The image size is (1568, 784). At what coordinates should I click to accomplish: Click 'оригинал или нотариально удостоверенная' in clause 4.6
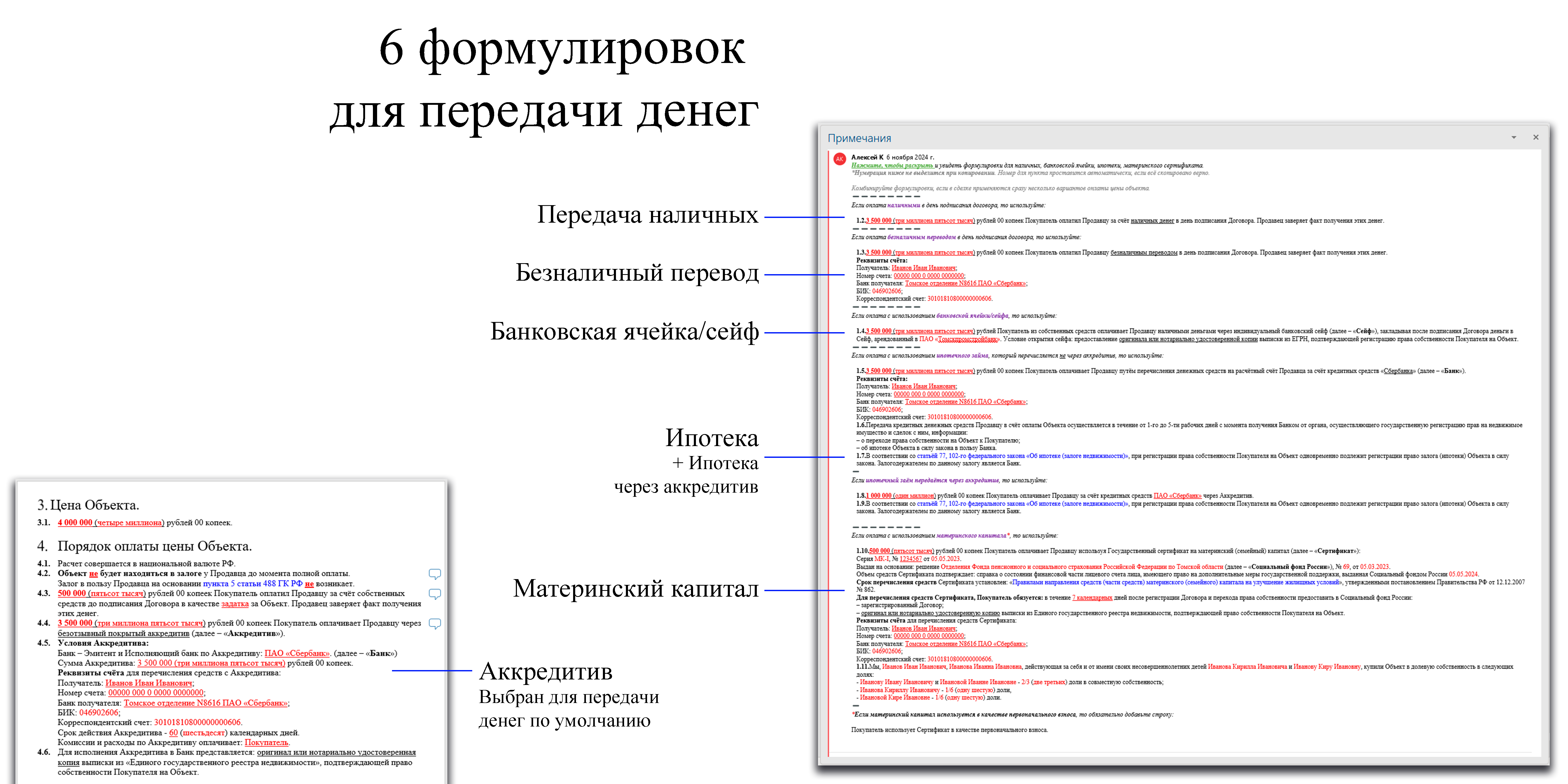[337, 752]
